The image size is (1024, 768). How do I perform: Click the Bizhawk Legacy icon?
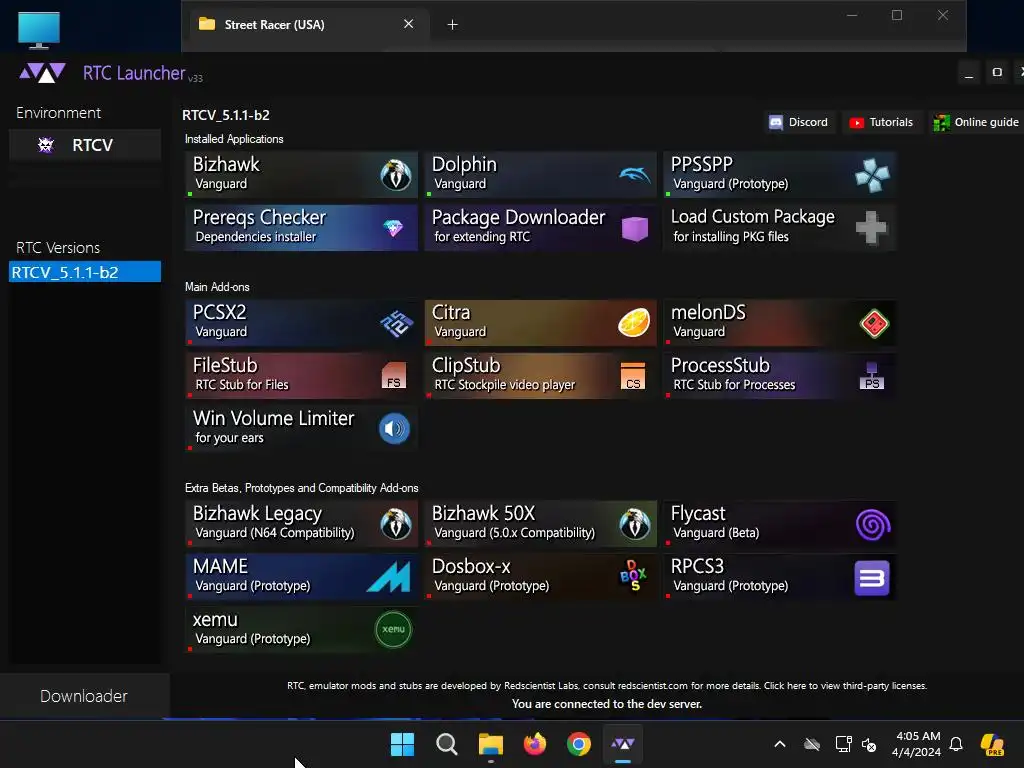point(396,524)
